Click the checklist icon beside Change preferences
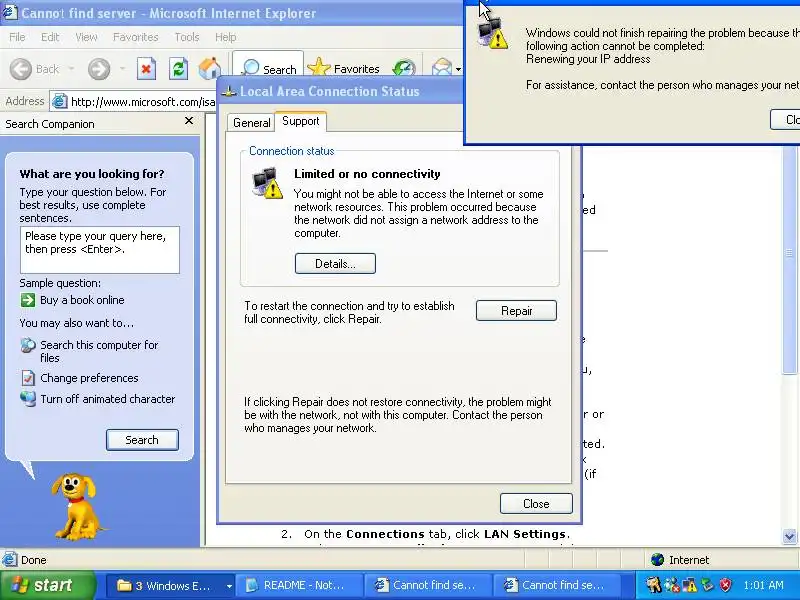 pyautogui.click(x=28, y=378)
